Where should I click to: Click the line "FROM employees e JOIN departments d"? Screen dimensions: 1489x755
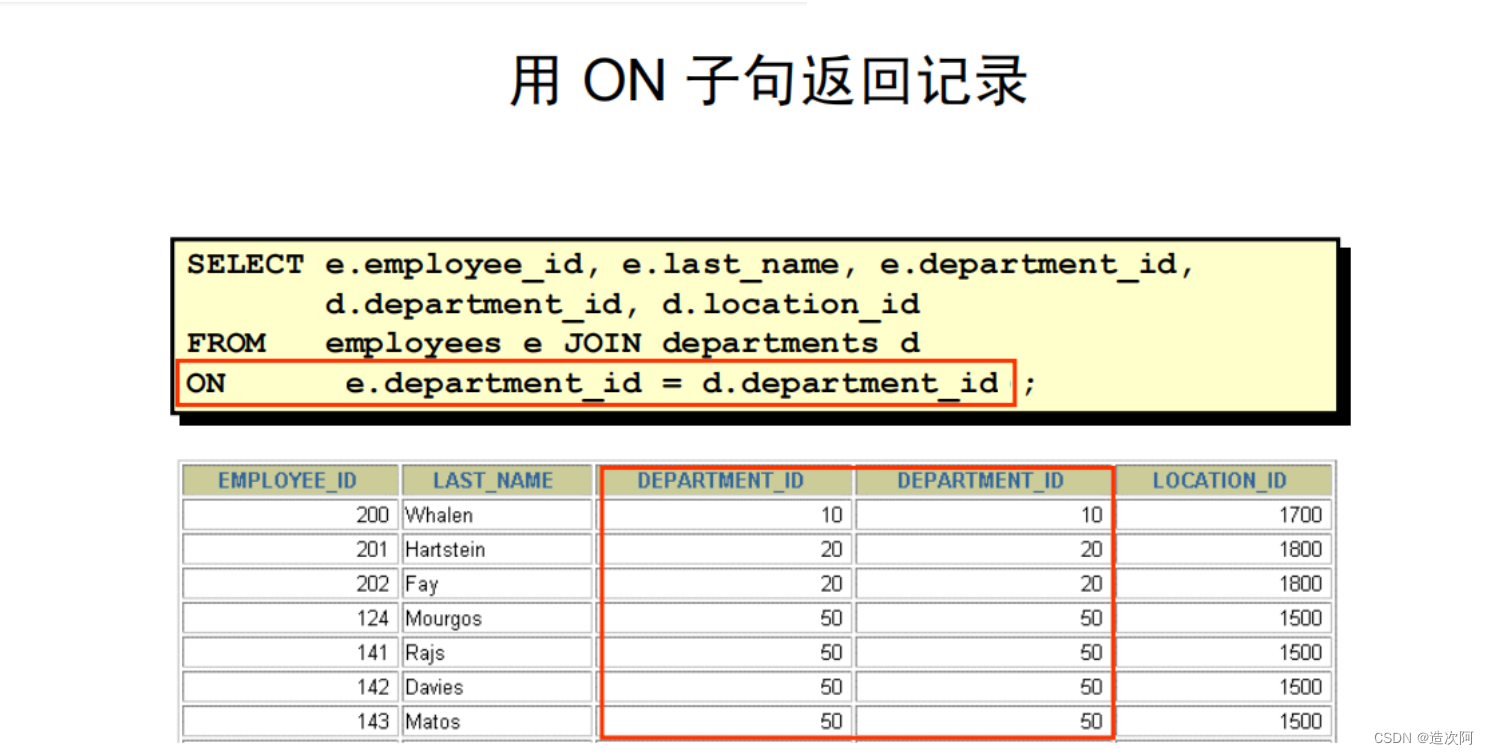[553, 344]
